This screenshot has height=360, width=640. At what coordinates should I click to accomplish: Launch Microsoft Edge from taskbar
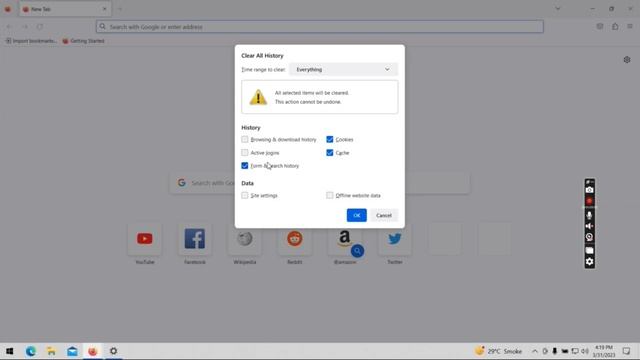(31, 351)
